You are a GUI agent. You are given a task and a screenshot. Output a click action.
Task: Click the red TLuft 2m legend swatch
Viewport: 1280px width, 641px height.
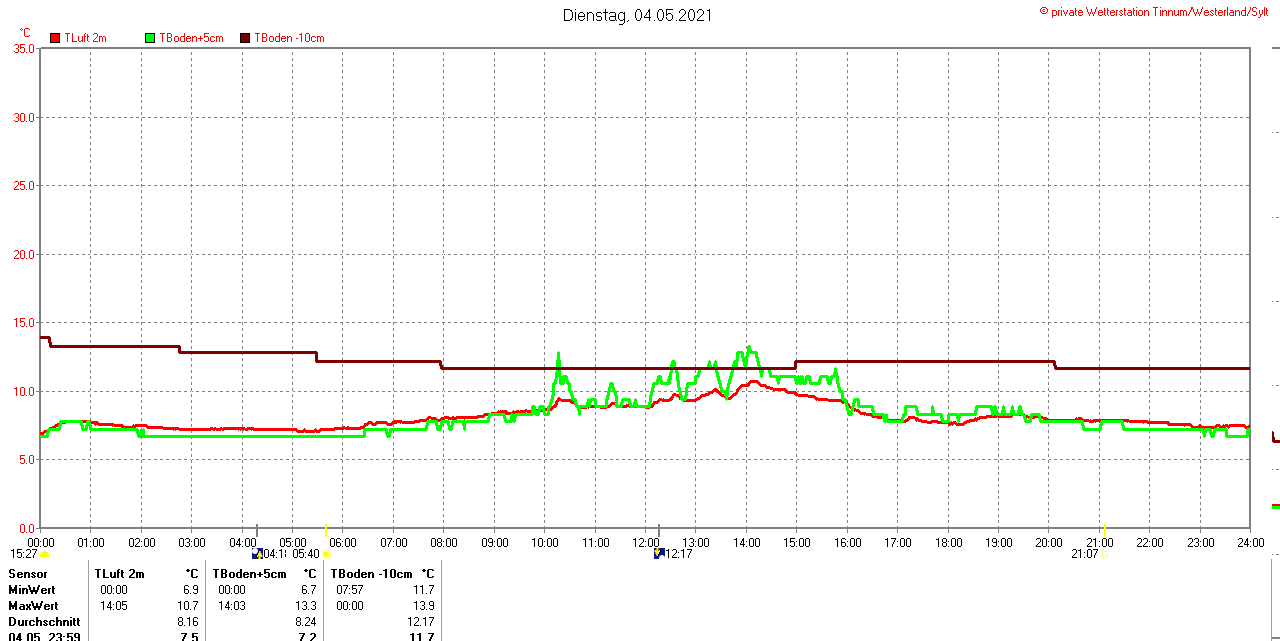pos(55,38)
